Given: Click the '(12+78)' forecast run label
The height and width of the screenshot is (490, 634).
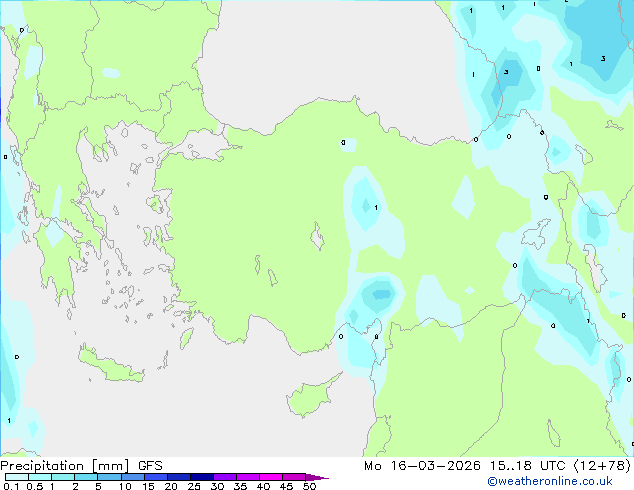Looking at the screenshot, I should 602,466.
